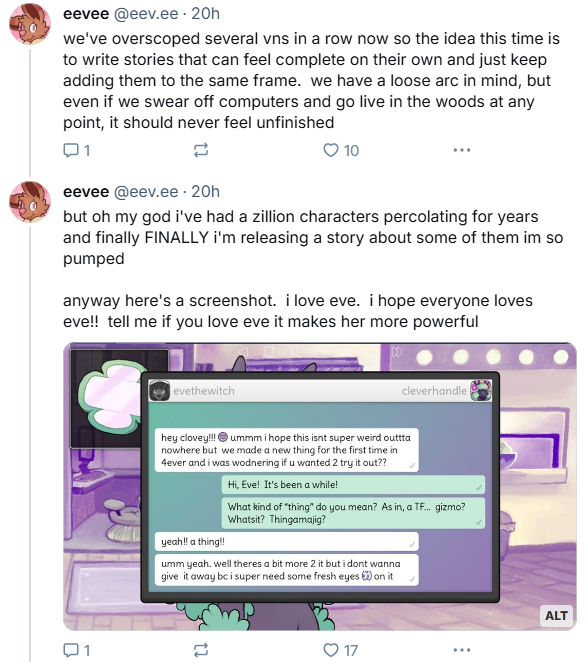The image size is (588, 662).
Task: Open the first post's text body
Action: (x=312, y=80)
